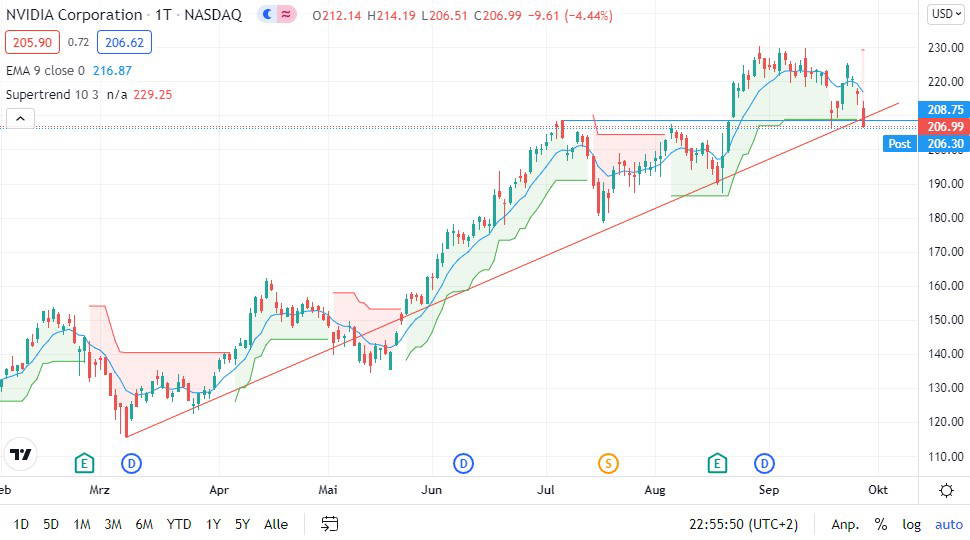Click the Okt label on time axis
Viewport: 970px width, 540px height.
(878, 490)
